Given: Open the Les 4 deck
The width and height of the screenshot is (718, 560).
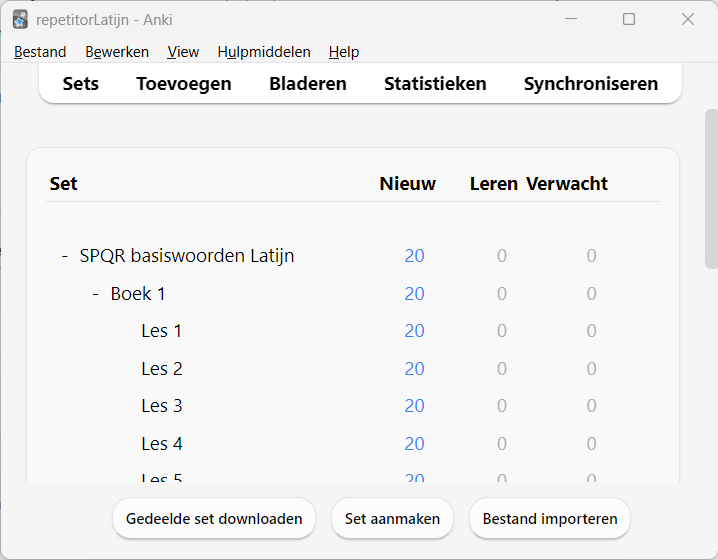Looking at the screenshot, I should 162,444.
